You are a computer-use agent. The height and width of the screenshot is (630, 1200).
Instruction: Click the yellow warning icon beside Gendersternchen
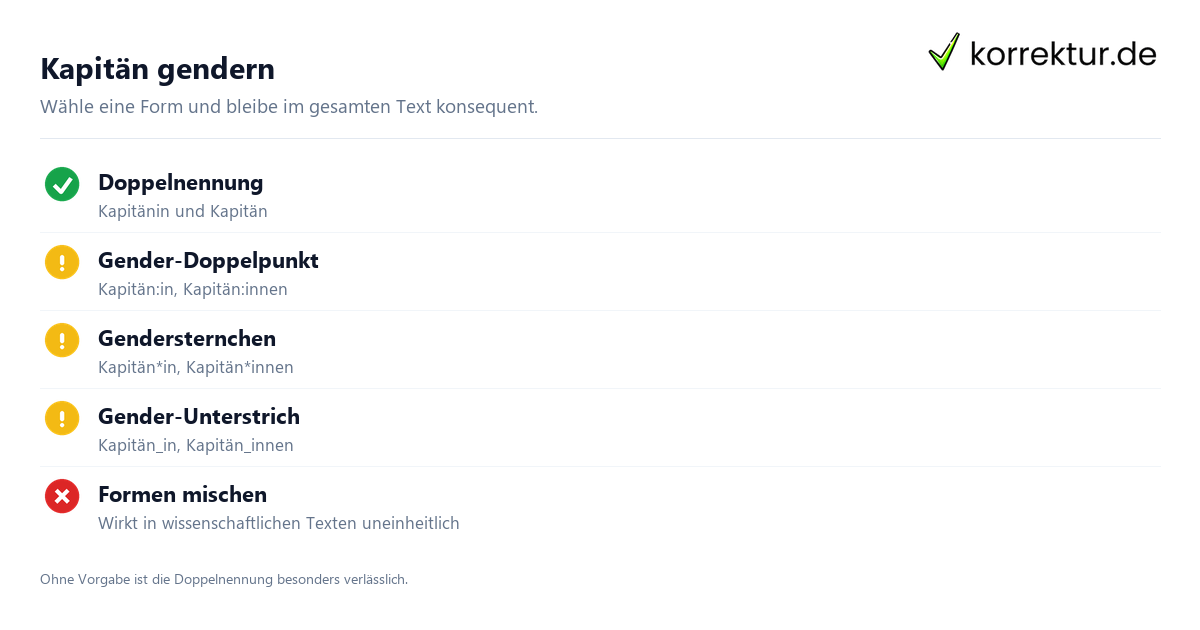pos(62,340)
